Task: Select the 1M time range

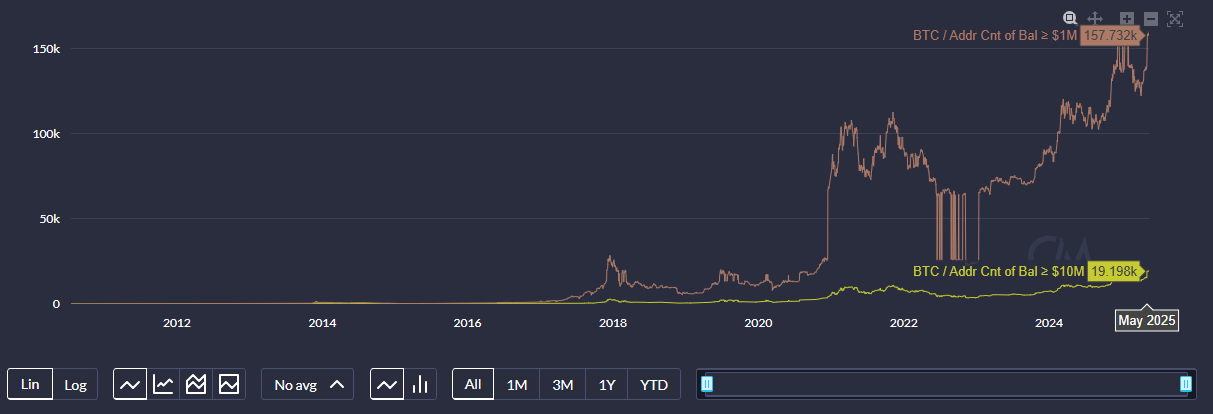Action: [516, 384]
